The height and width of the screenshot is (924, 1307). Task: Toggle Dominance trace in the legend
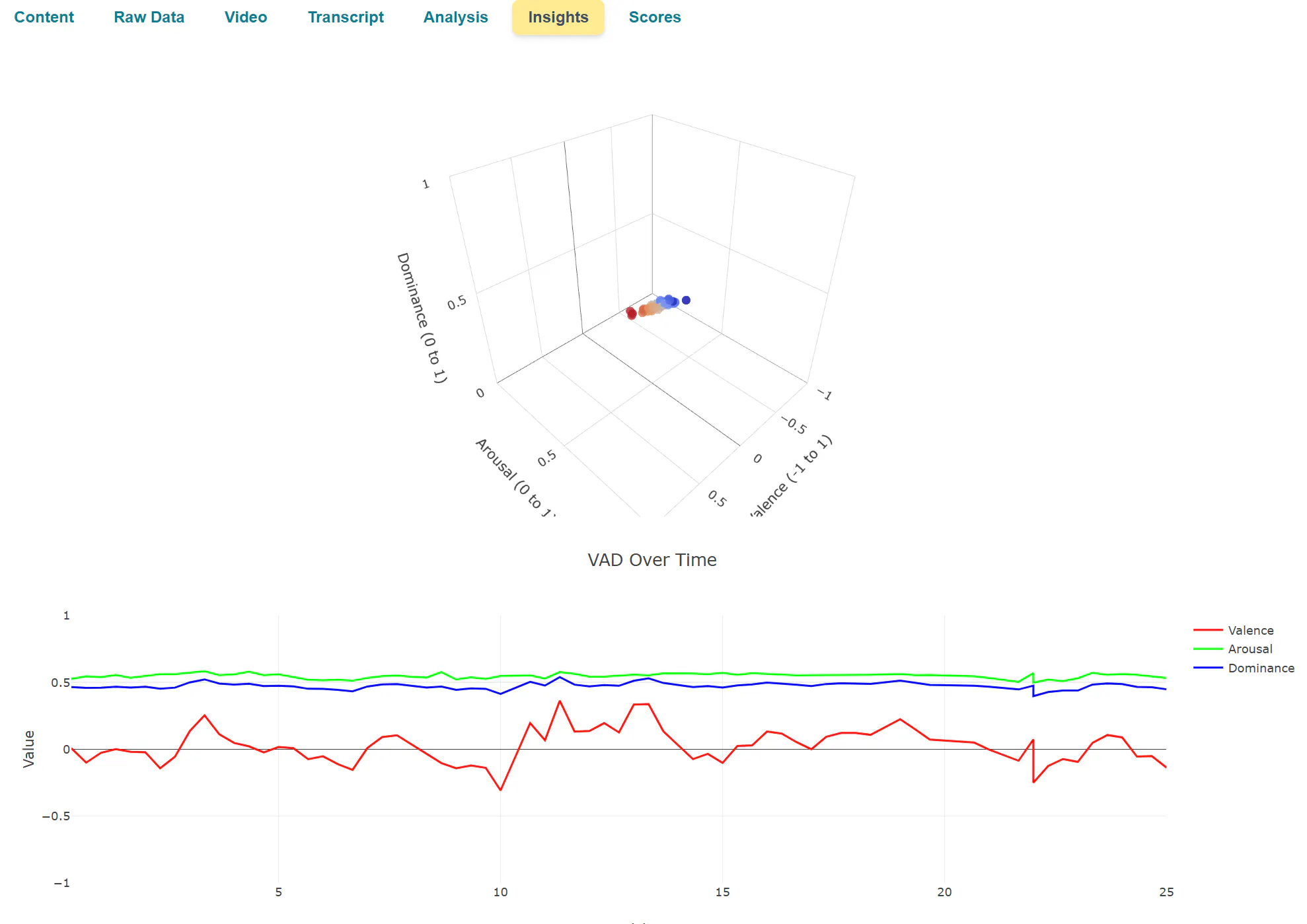(x=1244, y=668)
